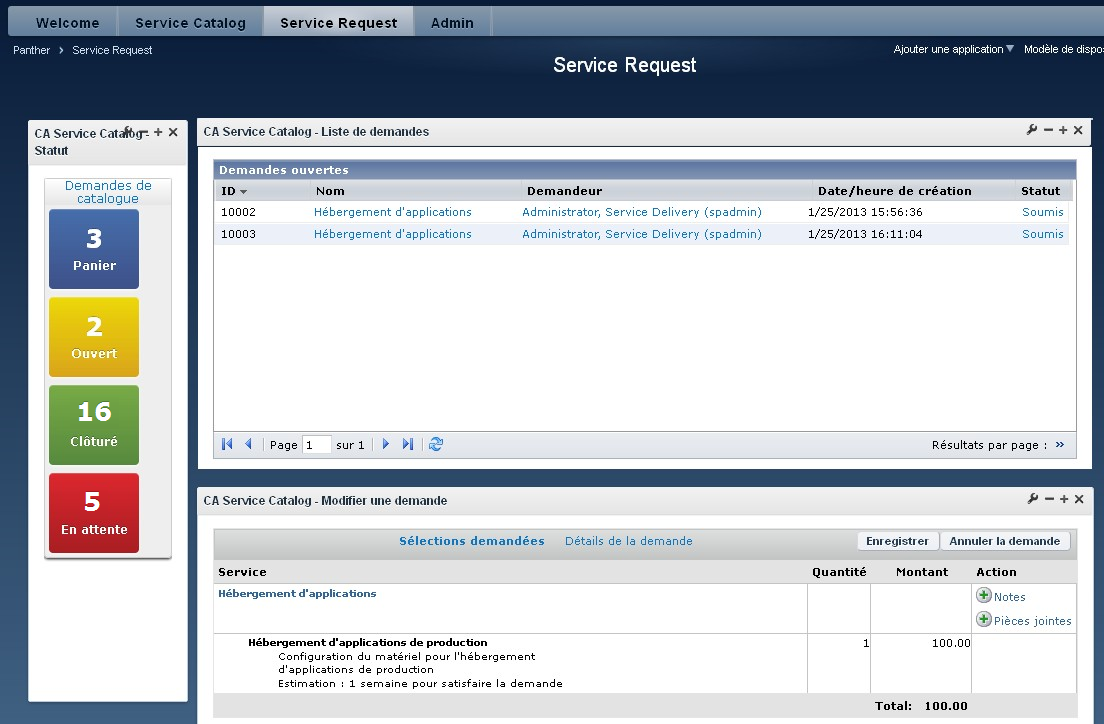The image size is (1104, 724).
Task: Open the Hébergement d'applications service link
Action: click(297, 594)
